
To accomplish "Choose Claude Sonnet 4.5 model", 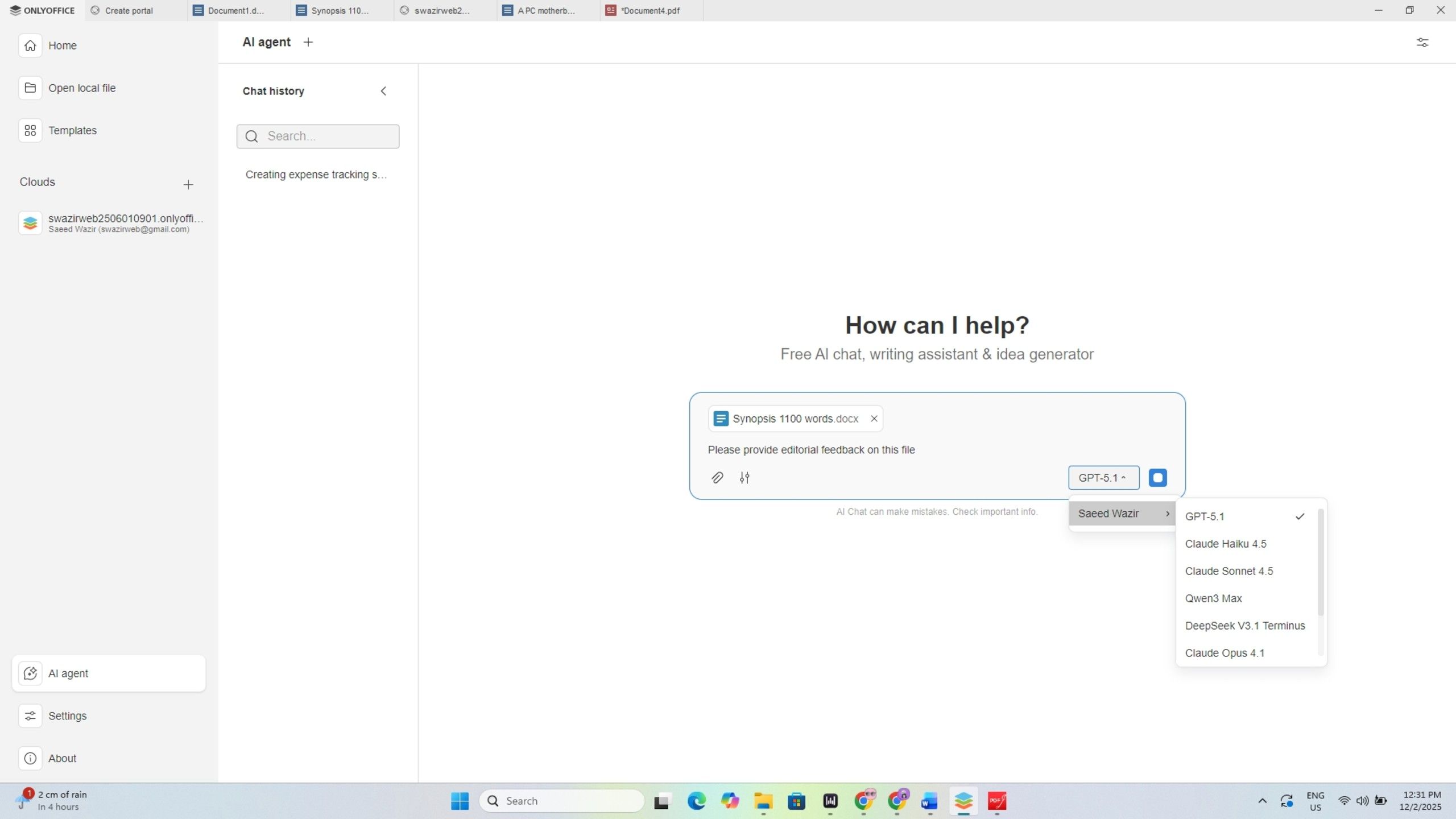I will (x=1246, y=571).
